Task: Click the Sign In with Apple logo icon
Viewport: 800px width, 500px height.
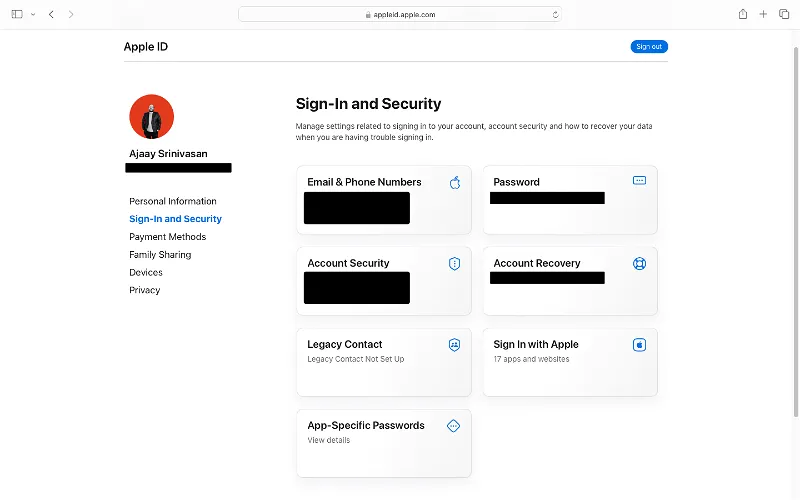Action: pyautogui.click(x=639, y=345)
